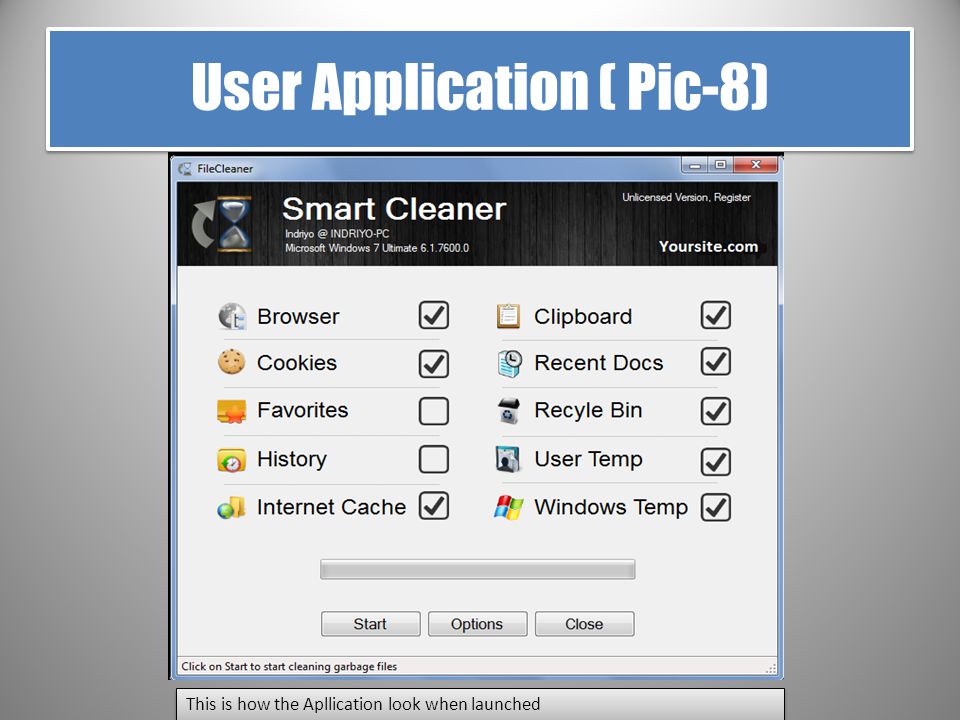
Task: Click the Favorites star folder icon
Action: pos(231,411)
